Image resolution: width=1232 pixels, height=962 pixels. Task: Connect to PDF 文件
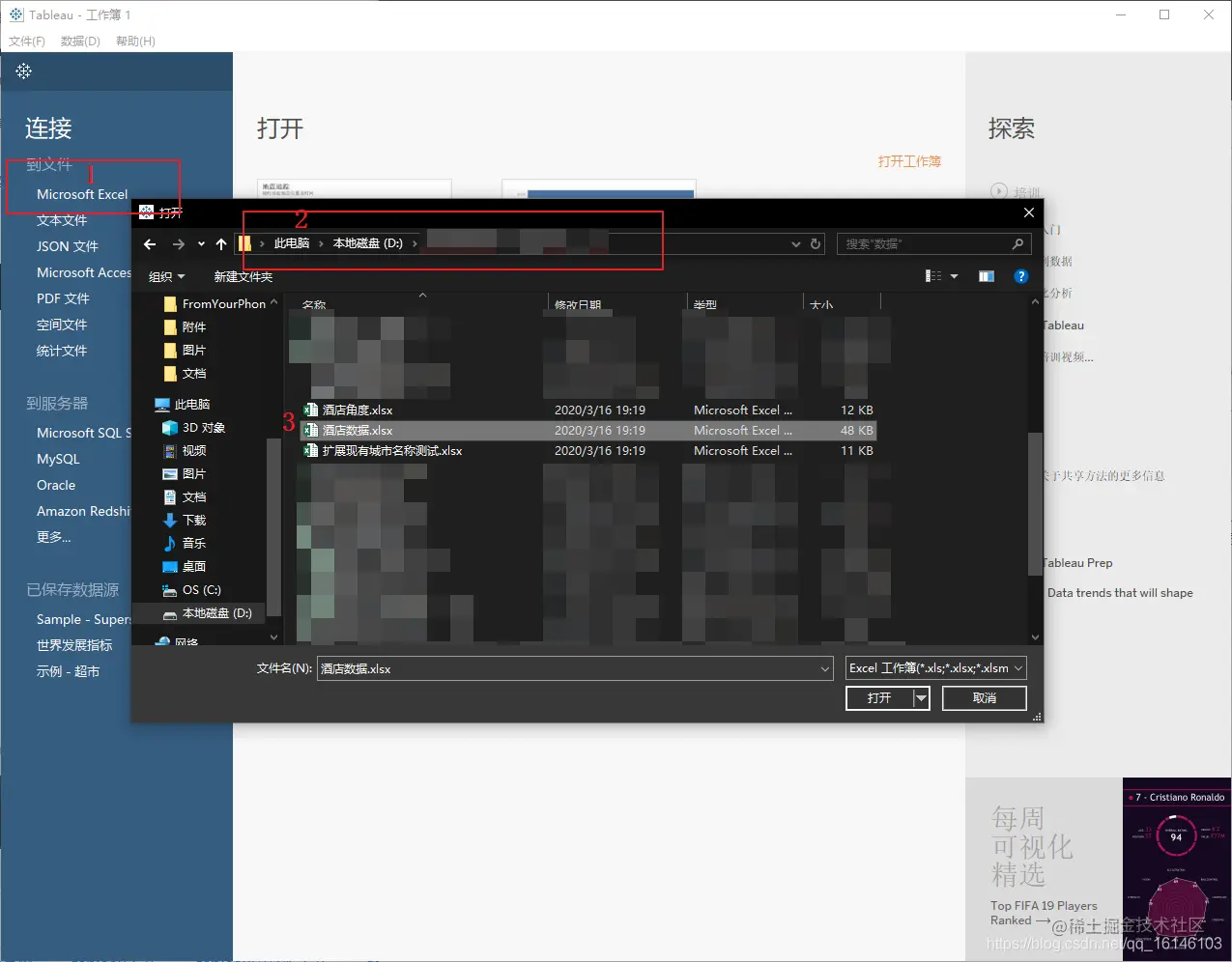(63, 298)
